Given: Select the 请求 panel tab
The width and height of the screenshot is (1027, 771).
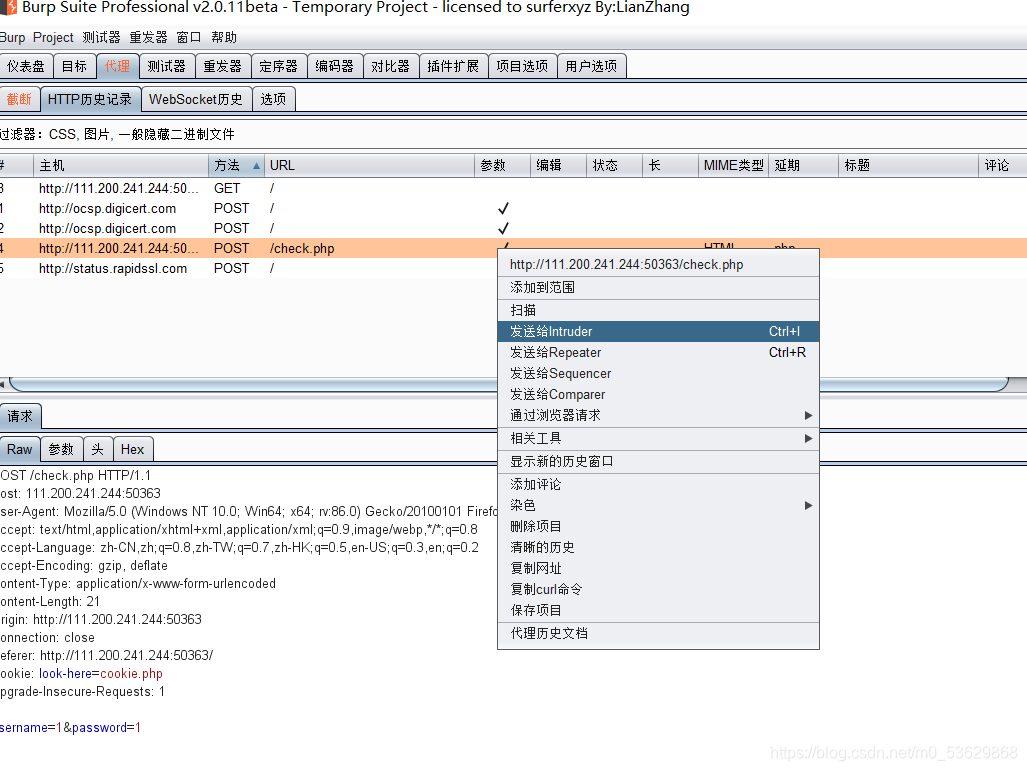Looking at the screenshot, I should coord(20,417).
